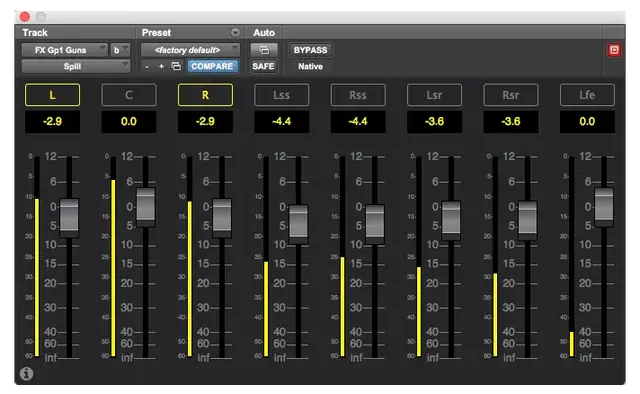
Task: Toggle the L channel select button
Action: (x=52, y=95)
